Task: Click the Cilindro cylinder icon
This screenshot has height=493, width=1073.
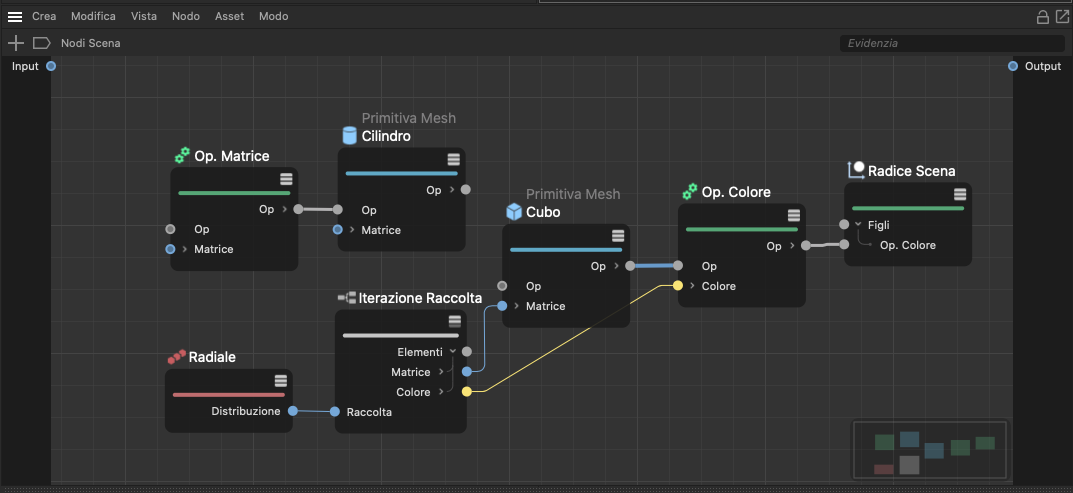Action: coord(350,136)
